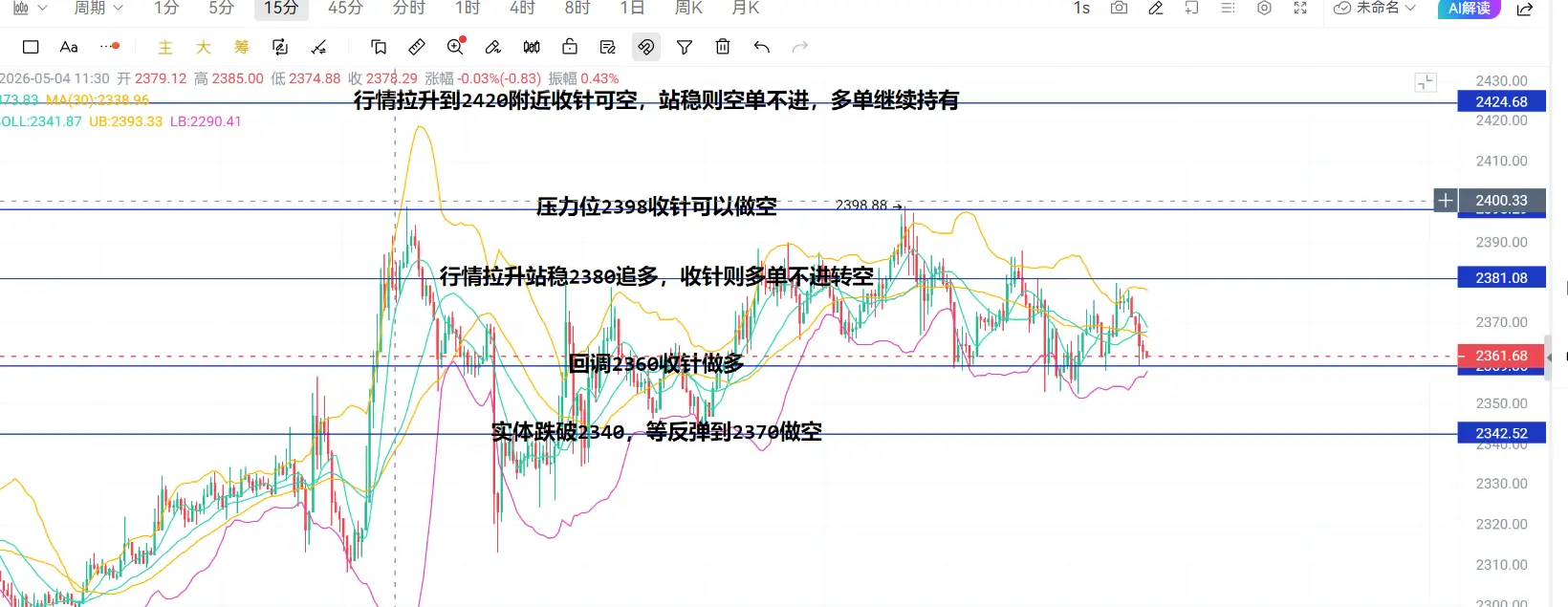This screenshot has width=1568, height=607.
Task: Share the chart with share icon
Action: pyautogui.click(x=1525, y=9)
